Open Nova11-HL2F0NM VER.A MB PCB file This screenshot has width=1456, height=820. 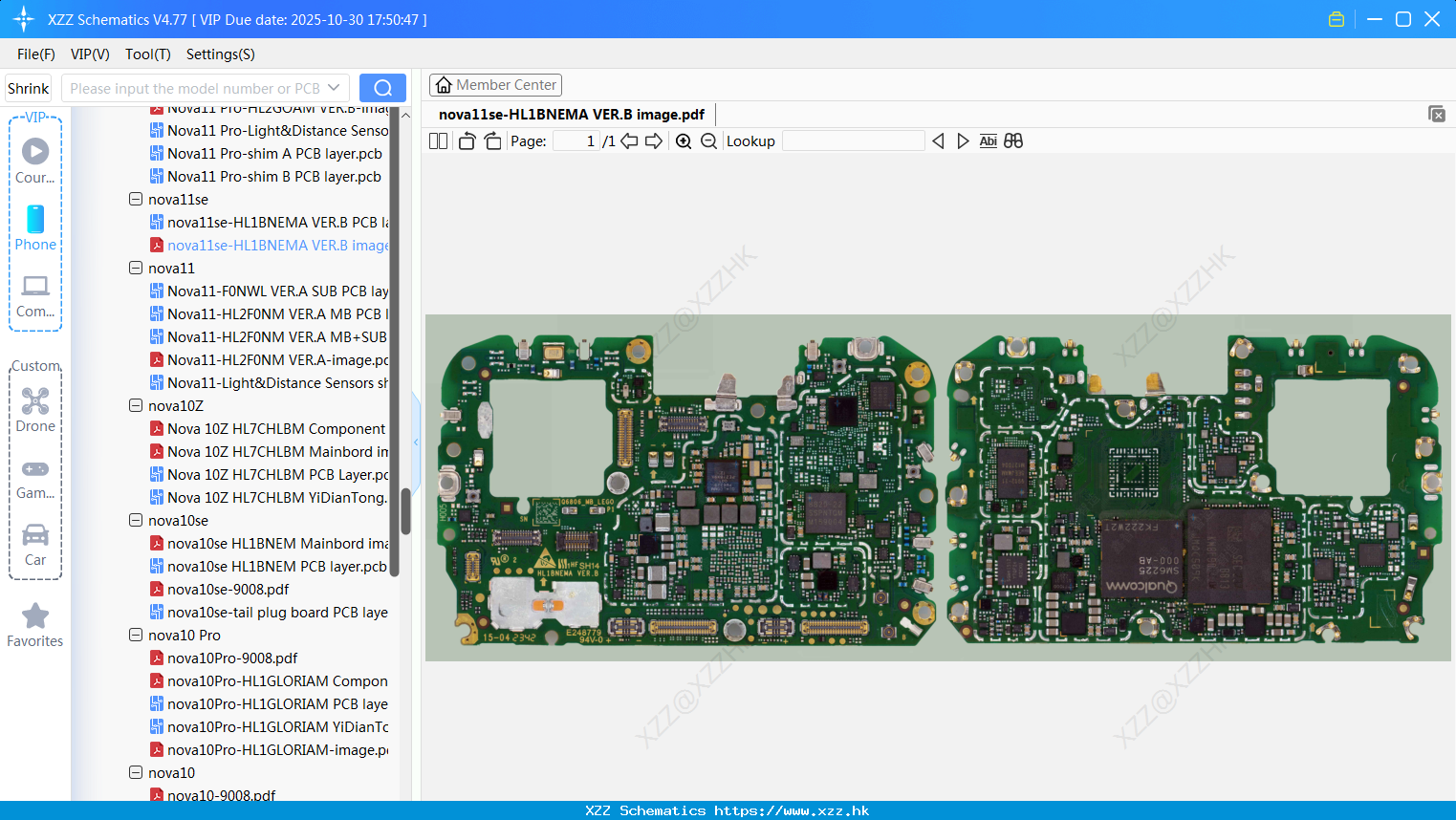point(270,313)
